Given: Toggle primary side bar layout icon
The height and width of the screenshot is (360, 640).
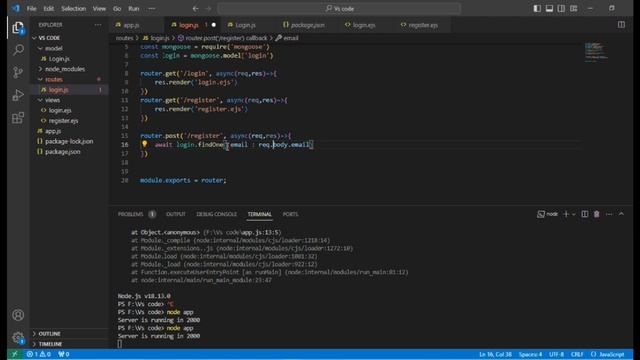Looking at the screenshot, I should (537, 9).
